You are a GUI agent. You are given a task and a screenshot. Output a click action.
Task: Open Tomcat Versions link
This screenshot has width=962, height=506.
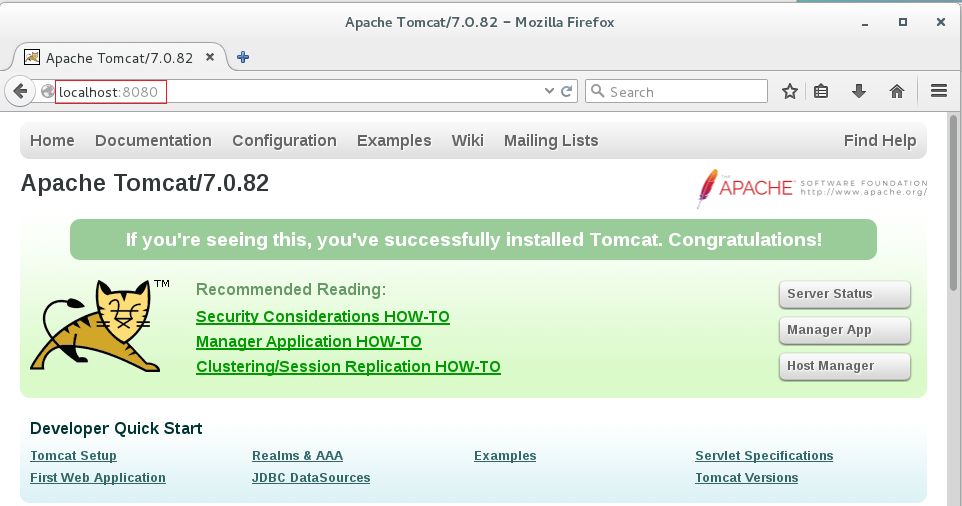pyautogui.click(x=746, y=478)
